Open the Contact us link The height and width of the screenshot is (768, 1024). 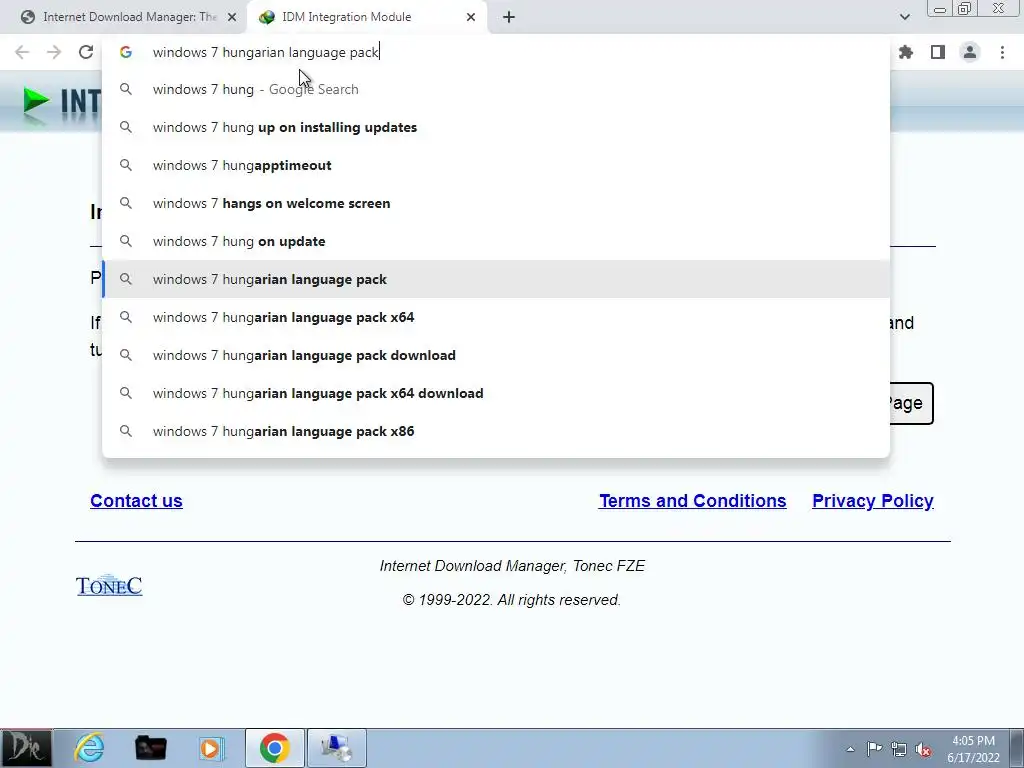[136, 501]
